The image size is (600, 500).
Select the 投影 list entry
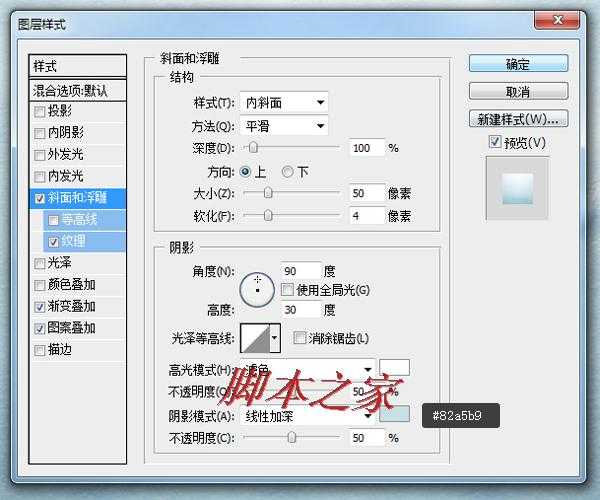pyautogui.click(x=77, y=112)
